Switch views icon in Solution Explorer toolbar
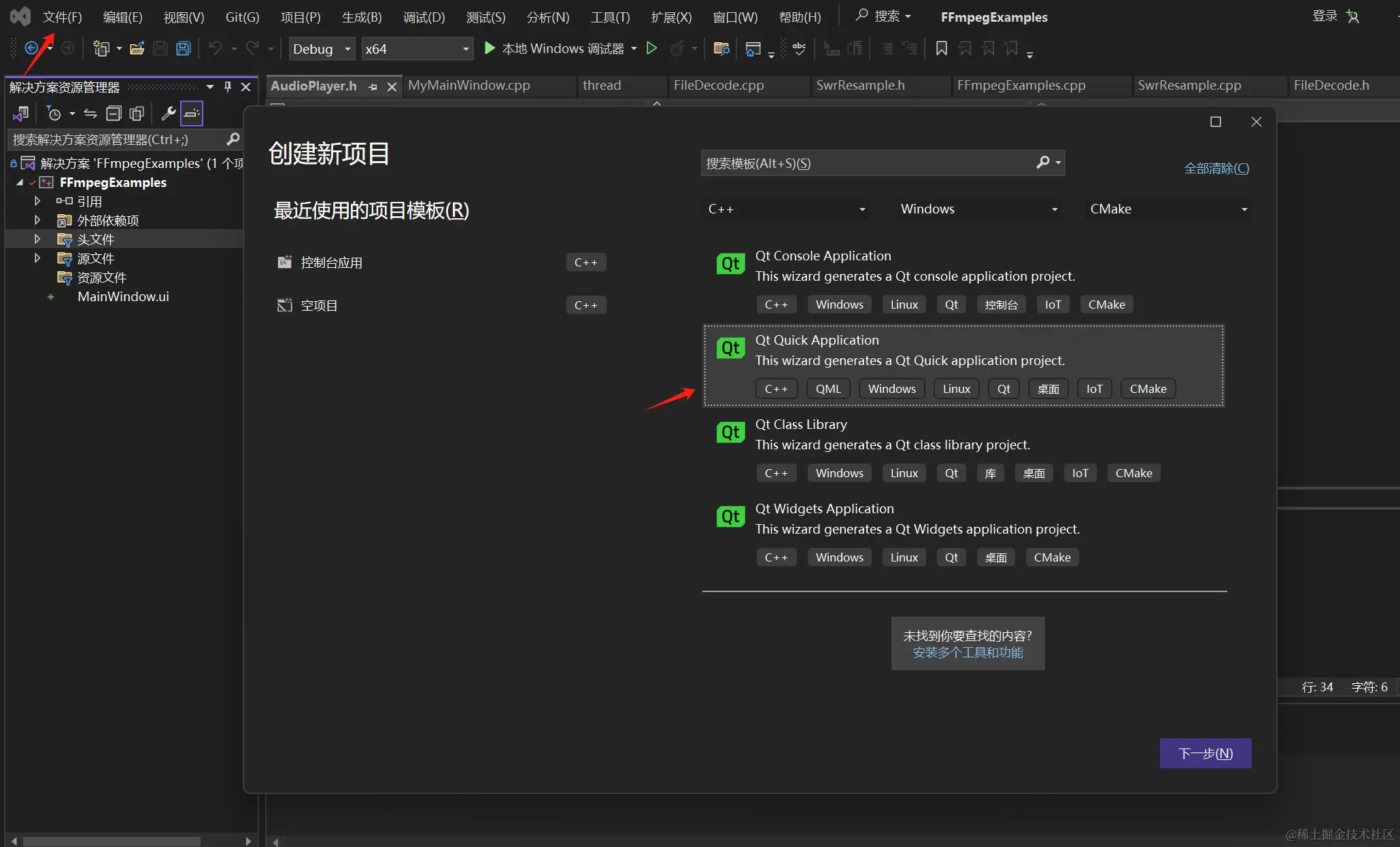 point(20,114)
